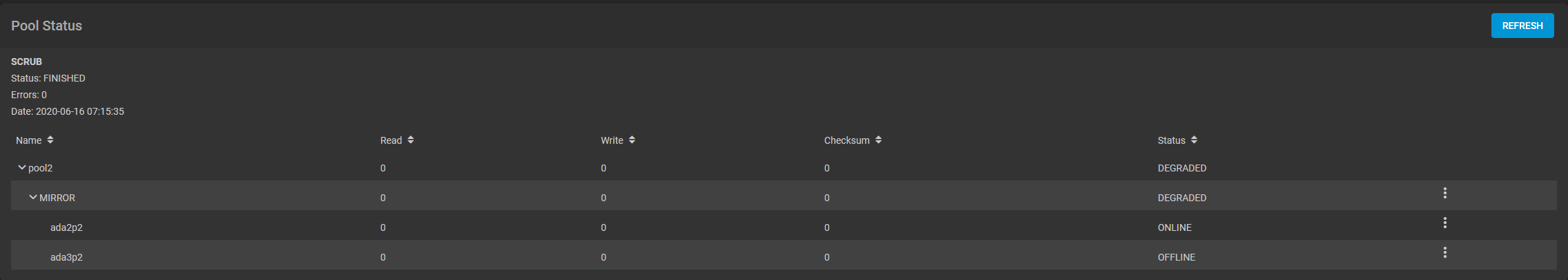
Task: Open the options menu for ada2p2
Action: point(1444,223)
